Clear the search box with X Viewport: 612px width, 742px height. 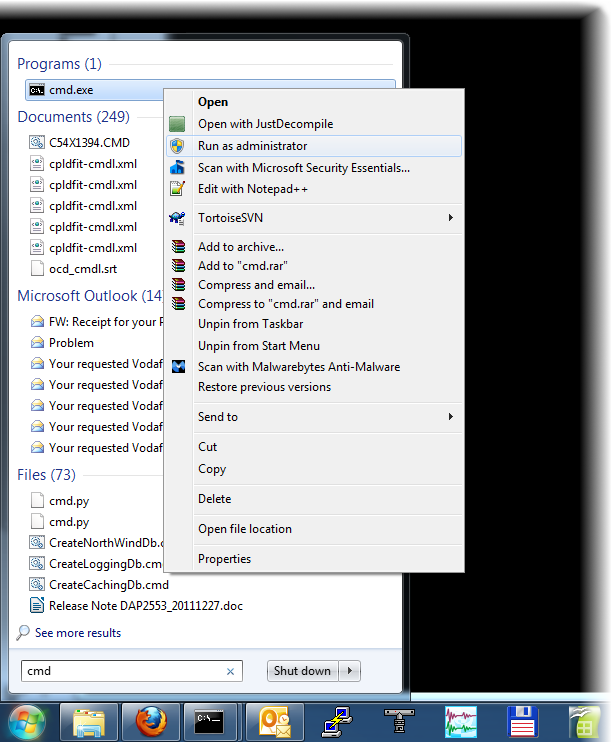(x=231, y=671)
